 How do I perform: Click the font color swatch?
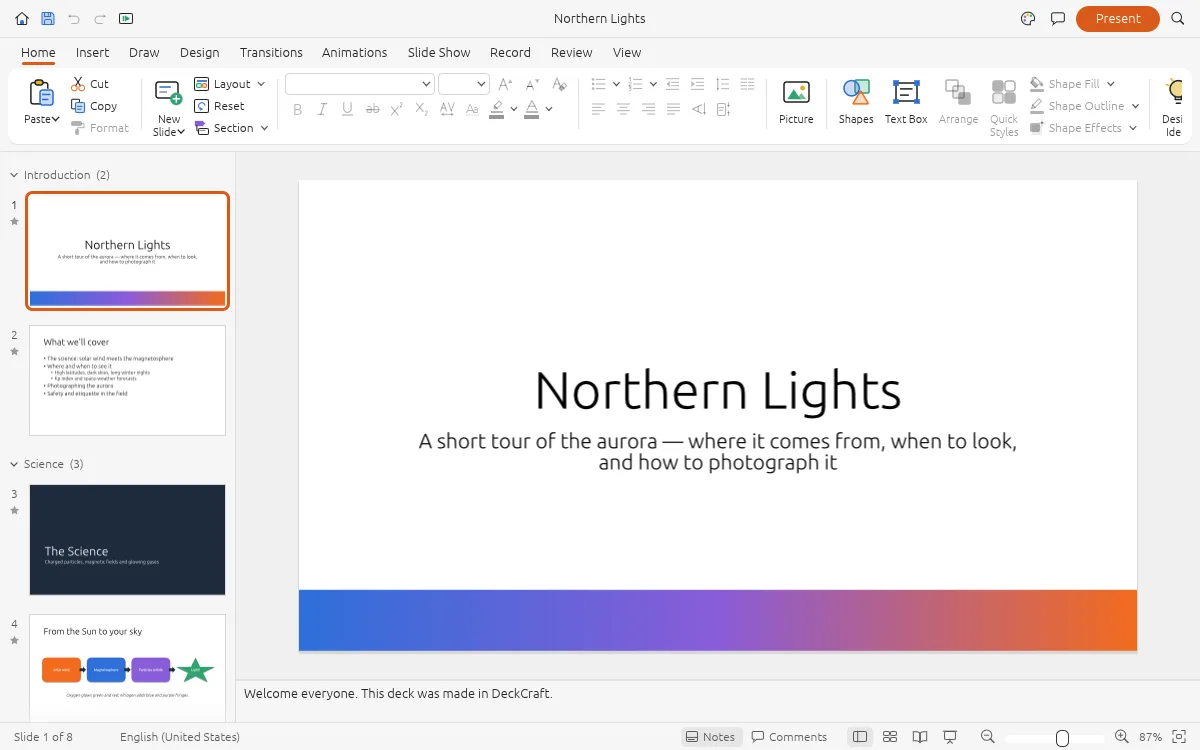point(532,109)
